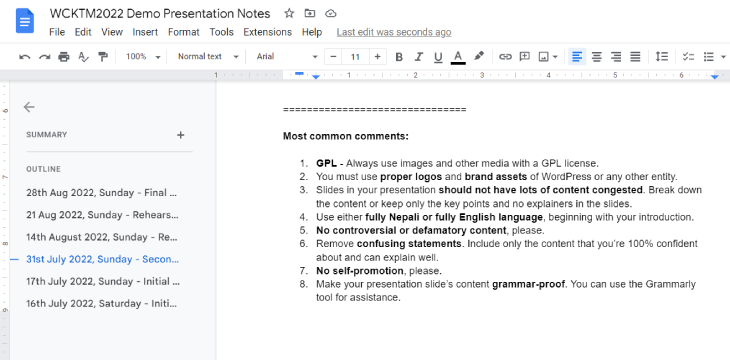Insert a bulleted list
Screen dimensions: 730x360
709,57
